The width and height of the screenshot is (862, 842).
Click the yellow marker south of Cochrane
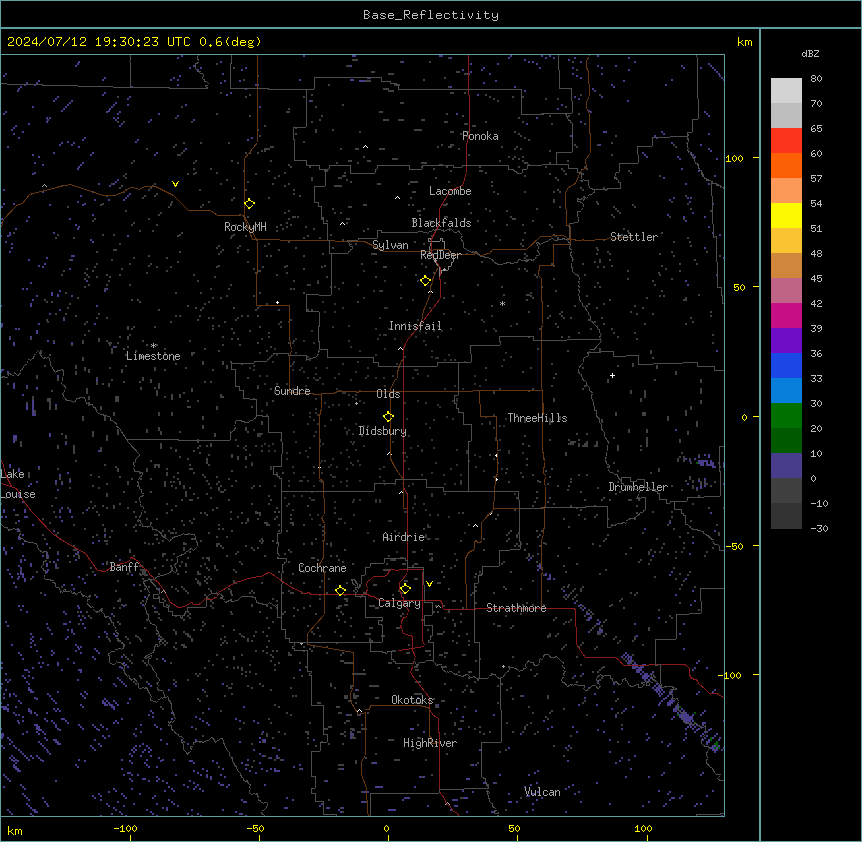coord(340,591)
